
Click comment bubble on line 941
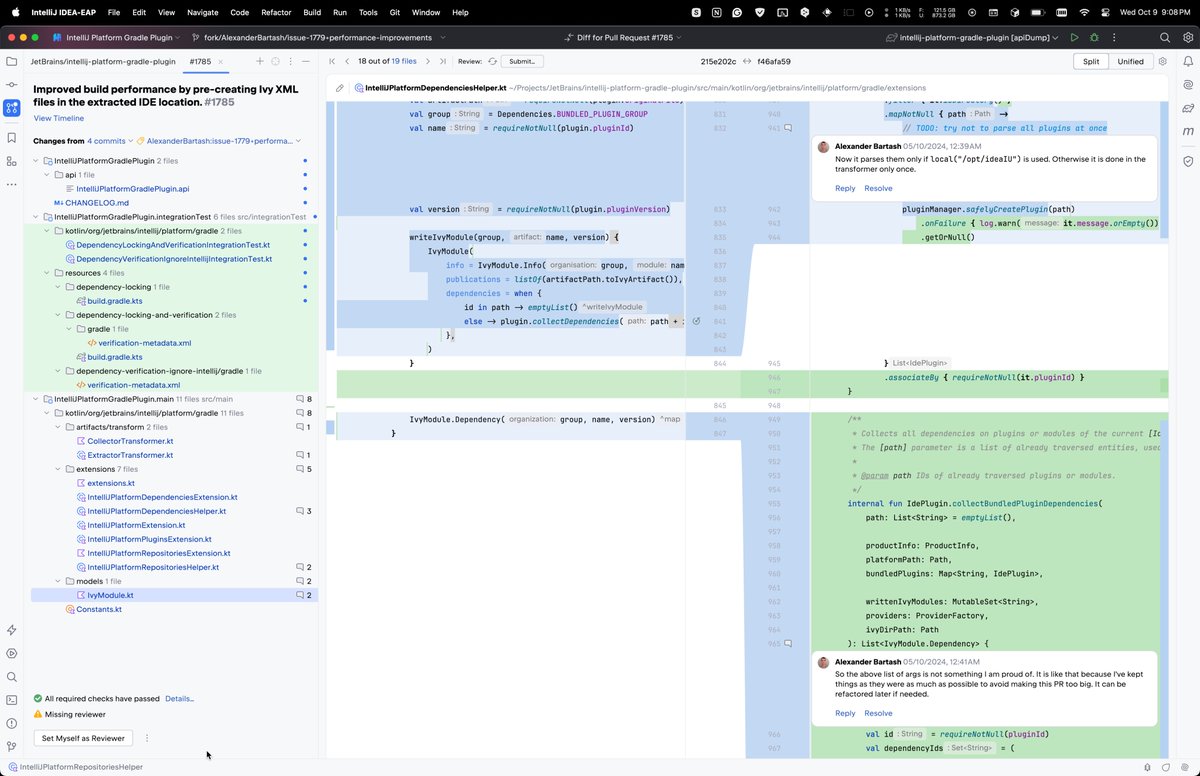point(788,128)
